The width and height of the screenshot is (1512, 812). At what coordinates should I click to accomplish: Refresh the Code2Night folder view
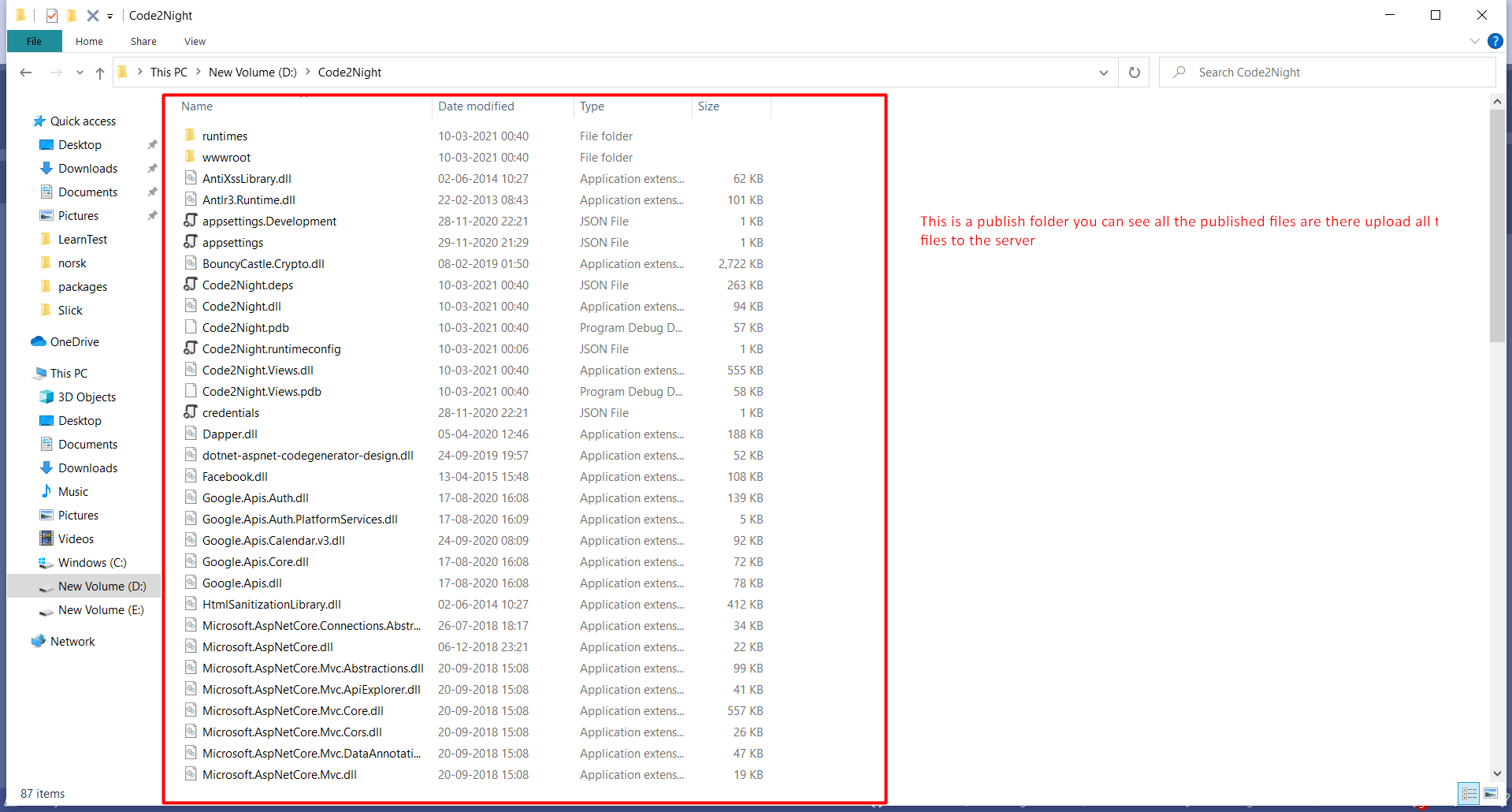[x=1135, y=73]
